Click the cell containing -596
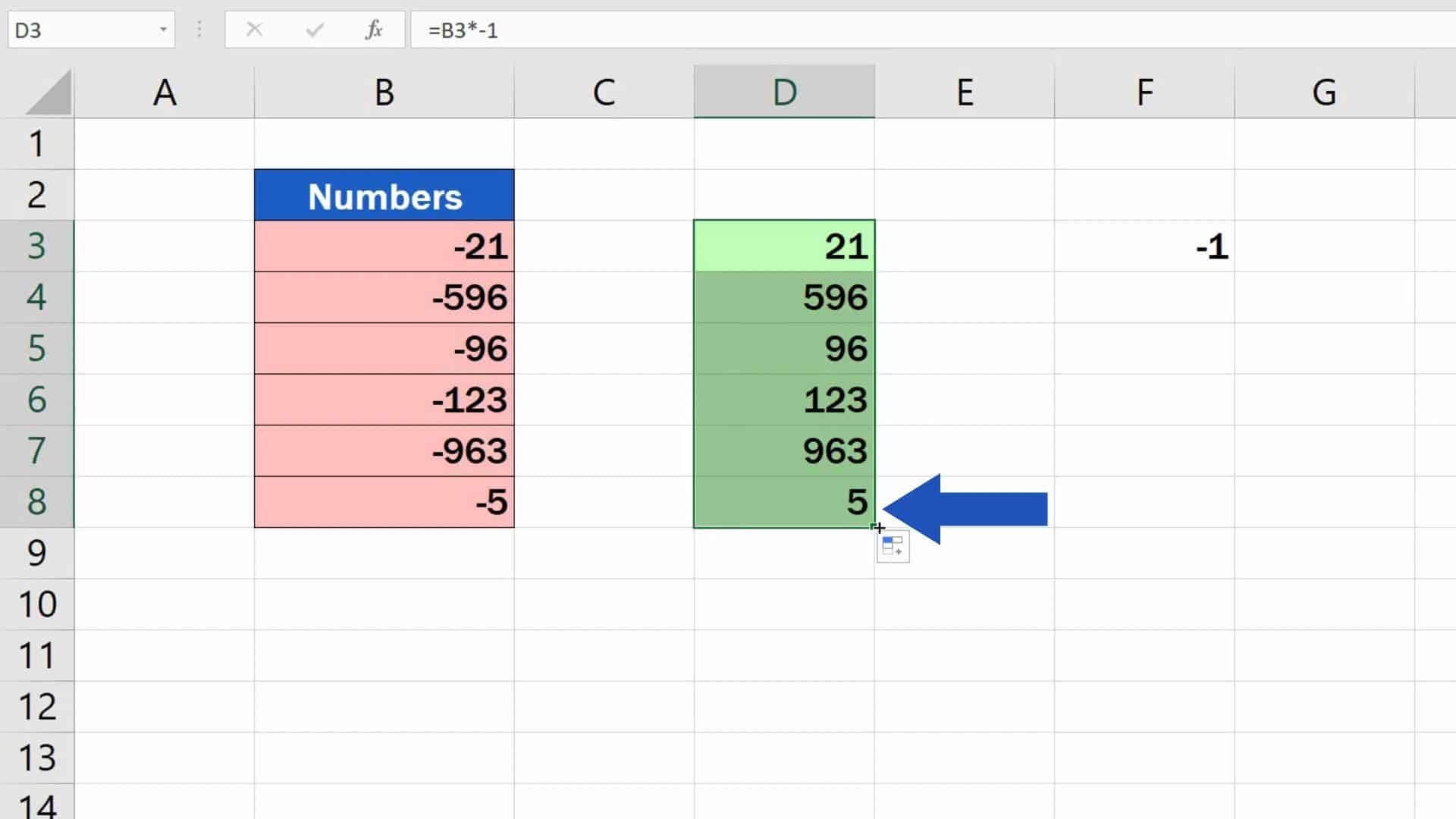 click(384, 297)
